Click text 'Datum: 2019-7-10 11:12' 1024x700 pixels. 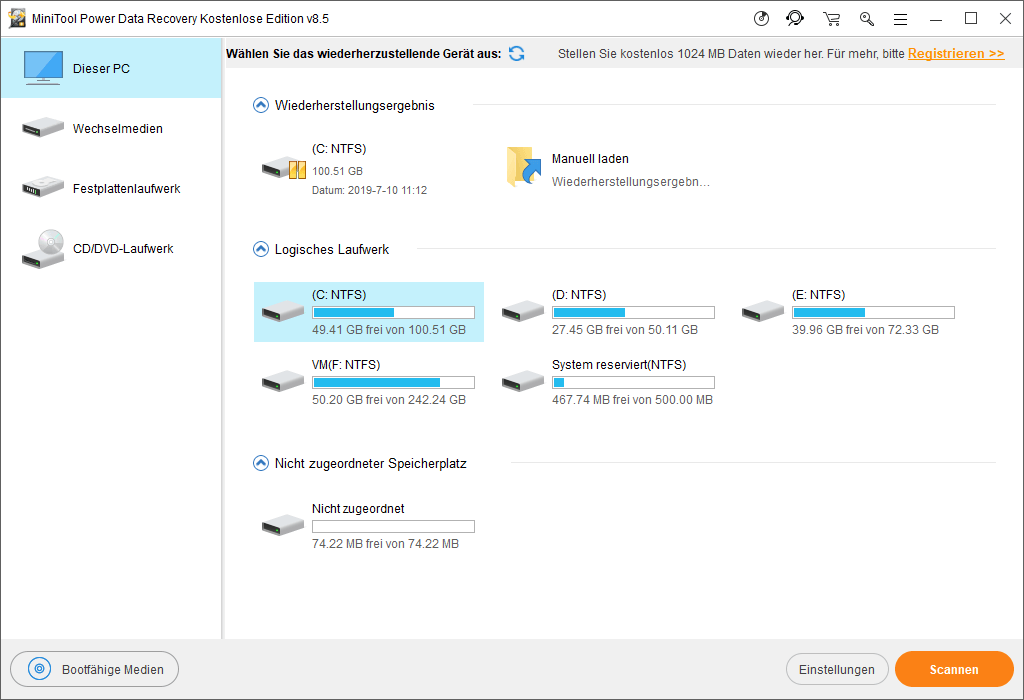point(369,190)
